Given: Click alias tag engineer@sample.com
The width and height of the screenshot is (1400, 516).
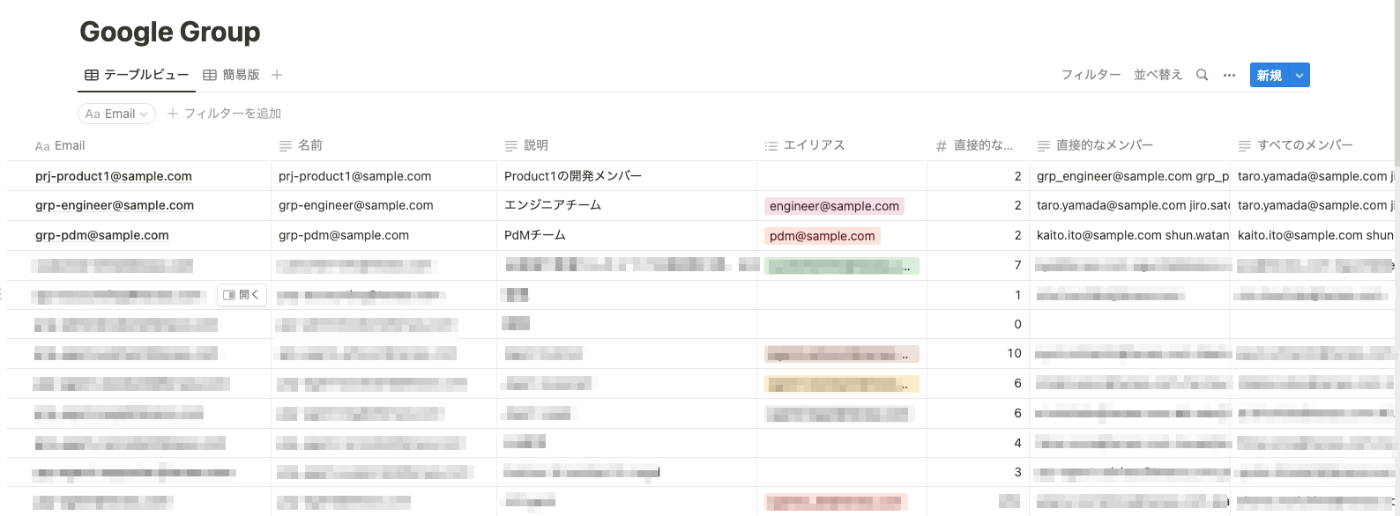Looking at the screenshot, I should point(834,206).
